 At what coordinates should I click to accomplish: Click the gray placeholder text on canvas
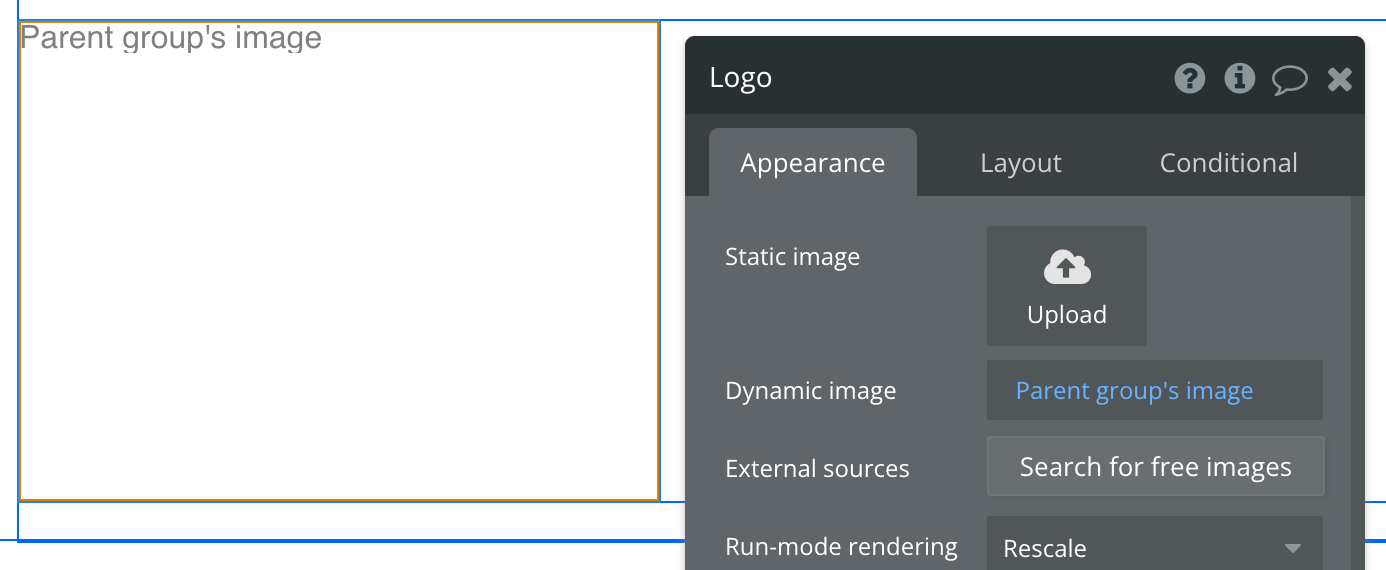[x=171, y=38]
